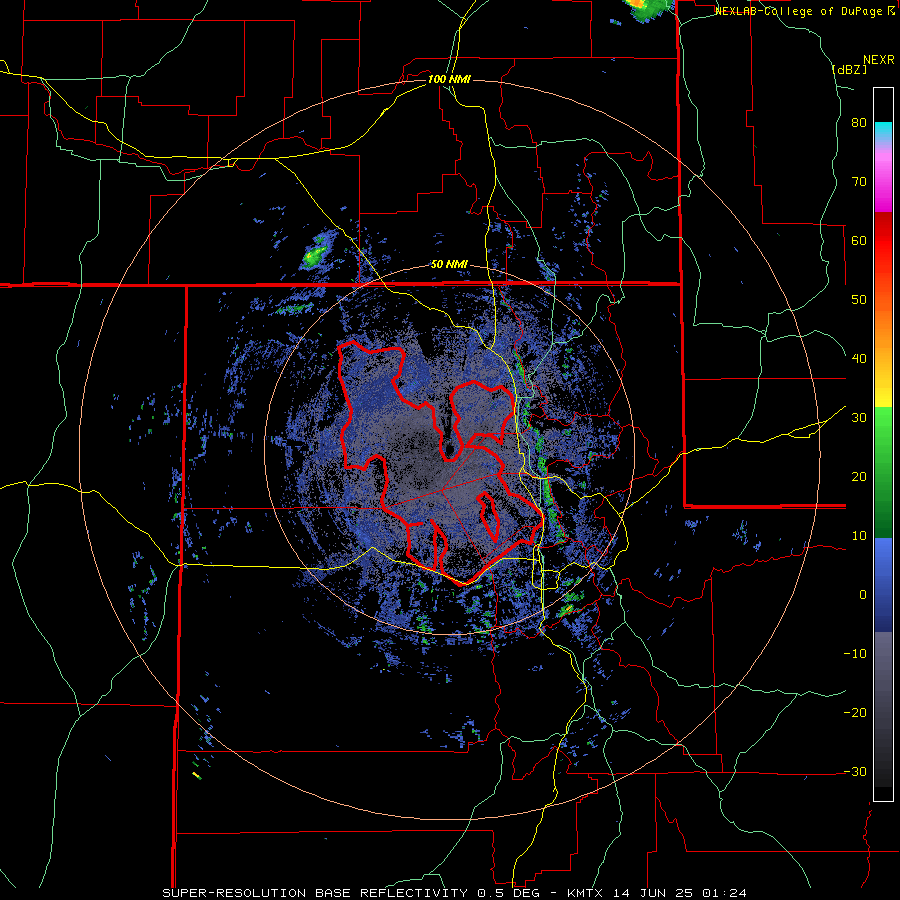900x900 pixels.
Task: Click the 40 dBZ value on the color scale
Action: pos(859,359)
